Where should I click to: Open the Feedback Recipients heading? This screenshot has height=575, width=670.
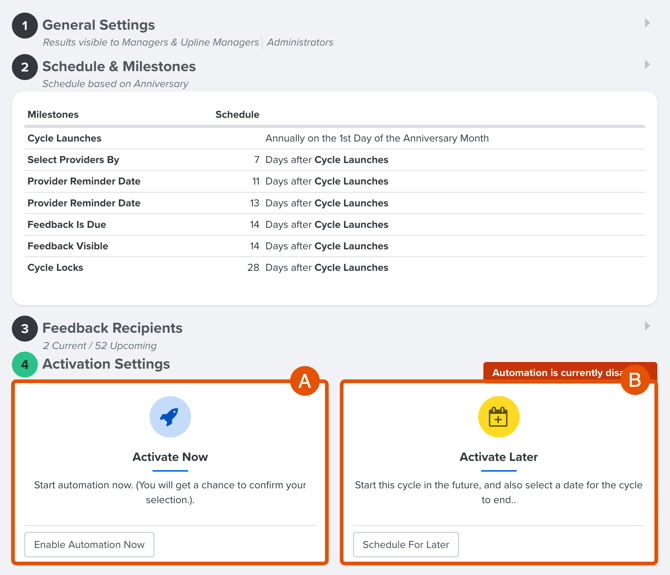click(112, 328)
